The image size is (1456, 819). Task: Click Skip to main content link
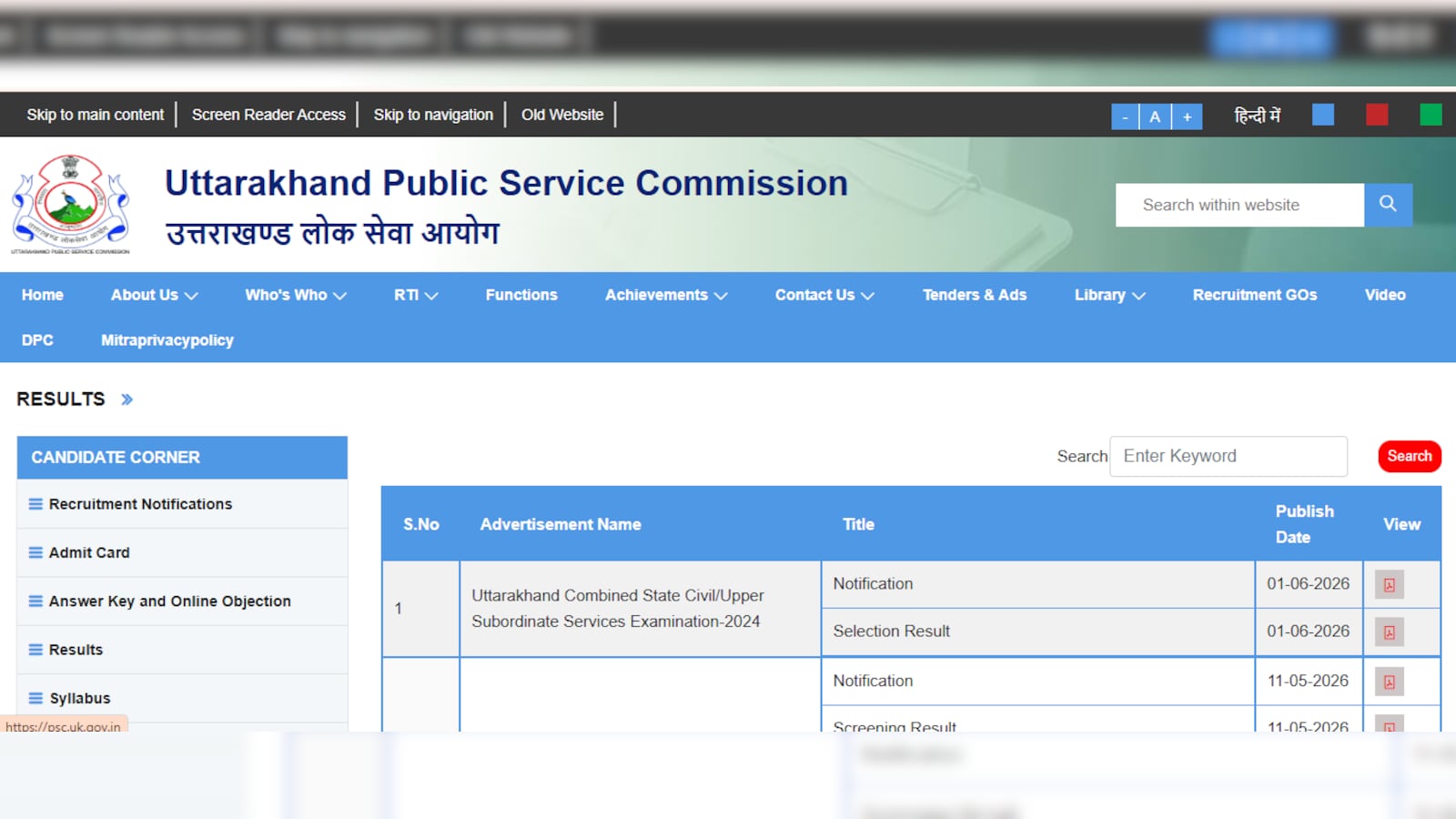[96, 115]
